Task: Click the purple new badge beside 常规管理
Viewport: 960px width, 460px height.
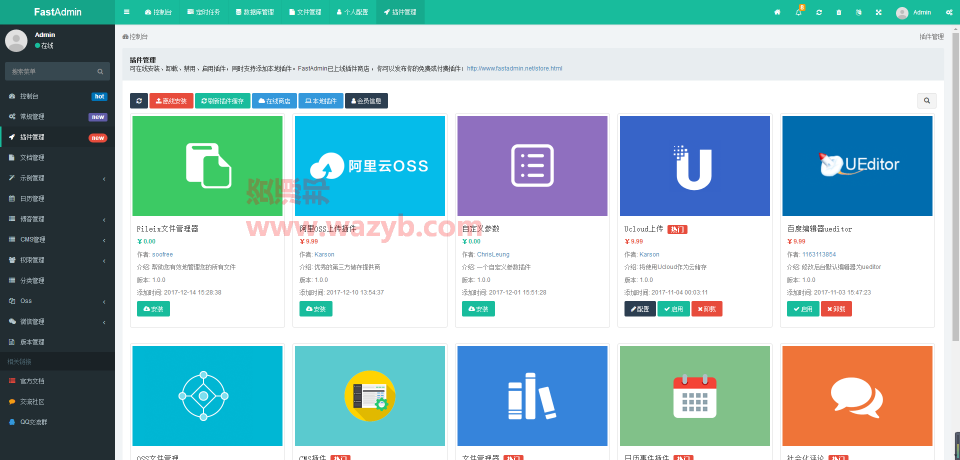Action: 98,117
